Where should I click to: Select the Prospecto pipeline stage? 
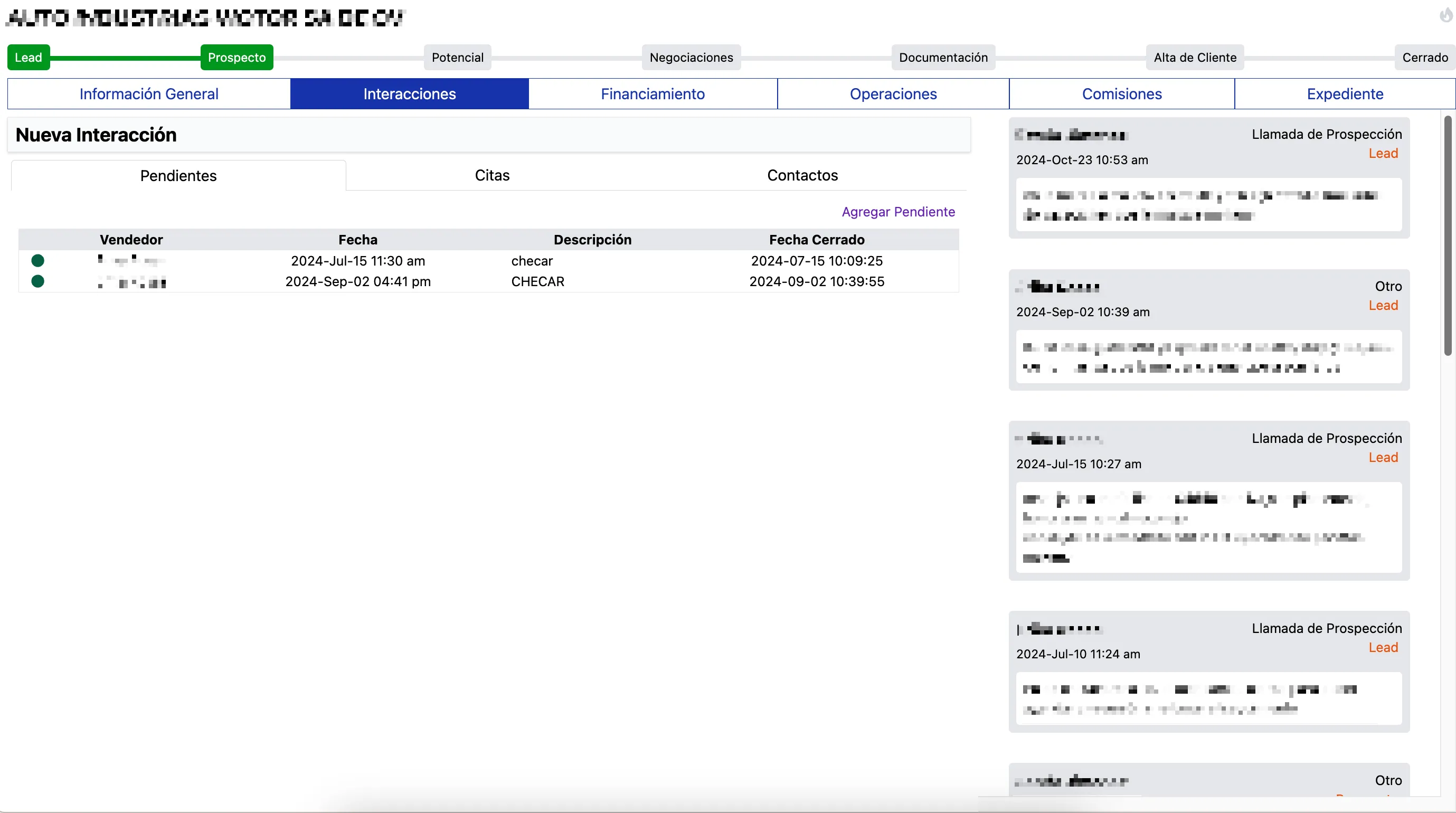237,57
